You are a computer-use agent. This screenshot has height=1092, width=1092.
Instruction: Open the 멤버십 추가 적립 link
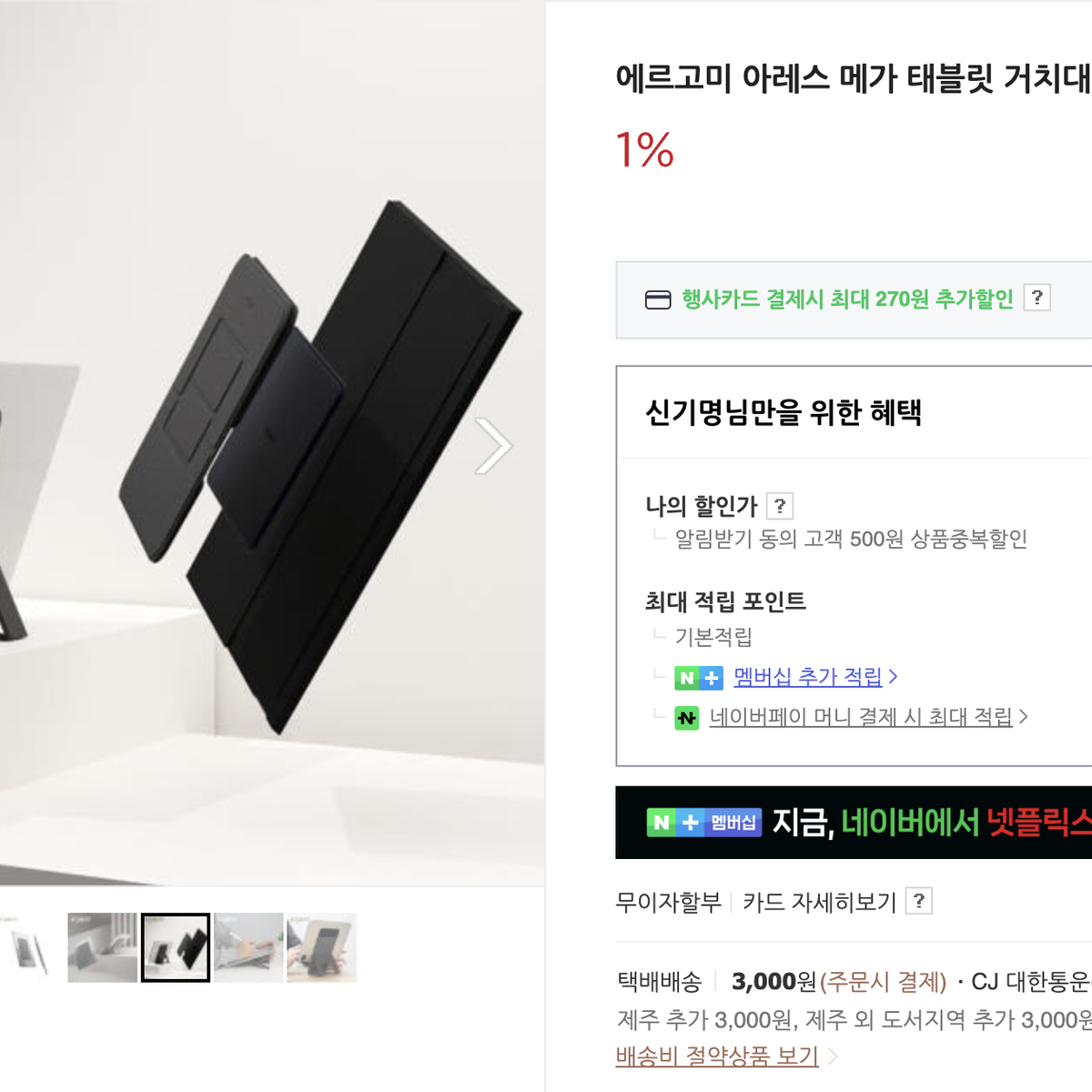808,677
